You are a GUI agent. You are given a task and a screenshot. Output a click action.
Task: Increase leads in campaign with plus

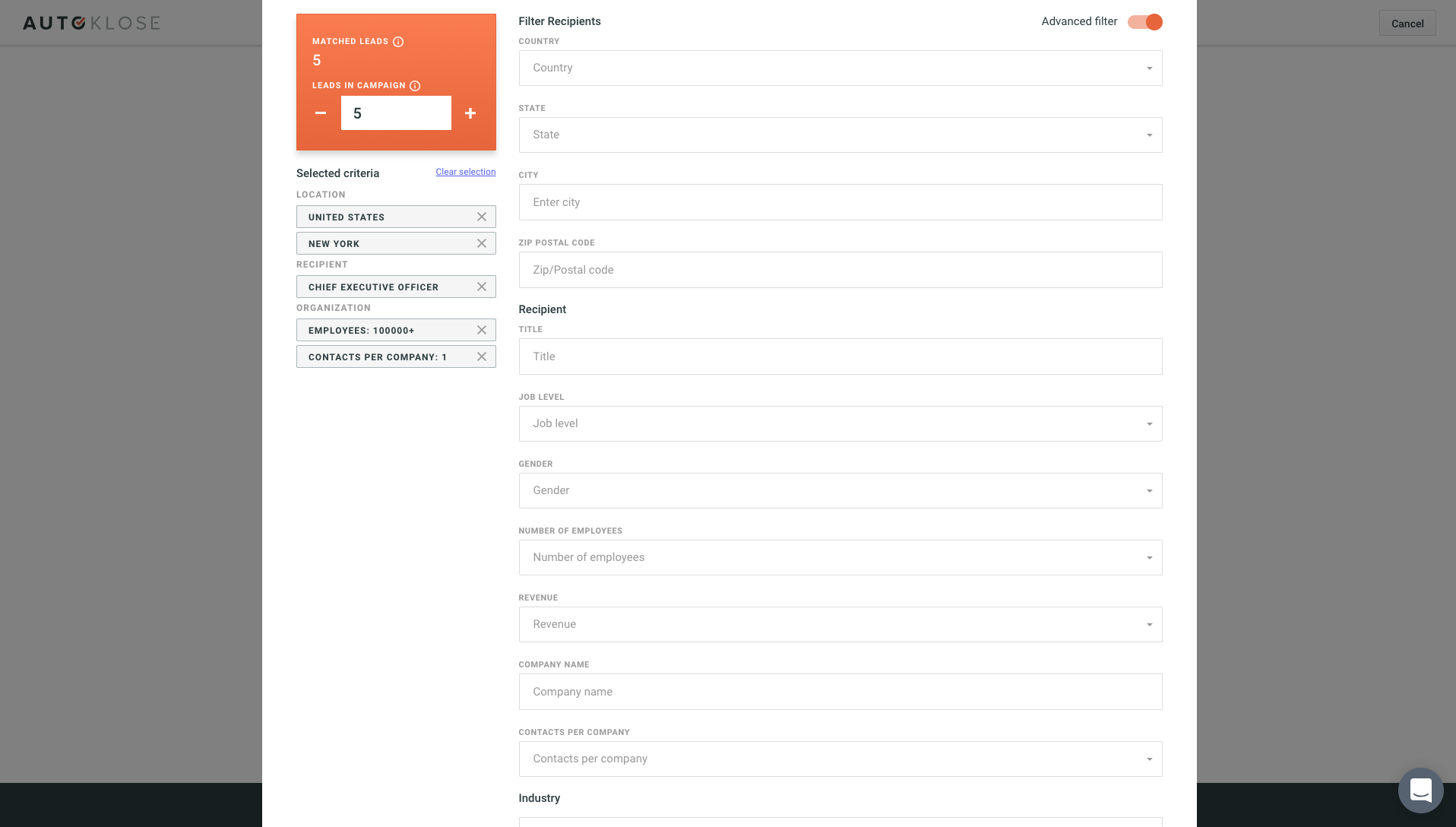tap(470, 113)
